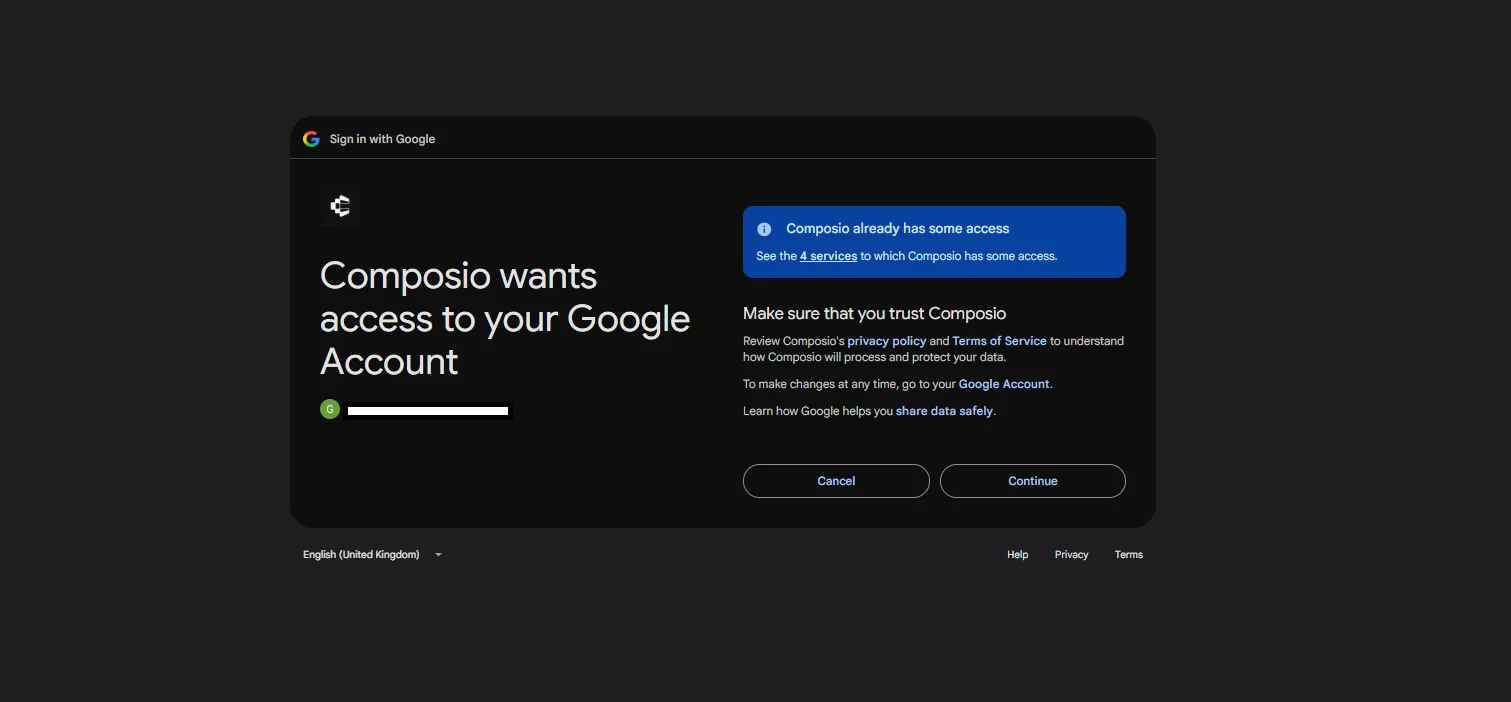The image size is (1511, 702).
Task: Open the language dropdown arrow
Action: point(438,555)
